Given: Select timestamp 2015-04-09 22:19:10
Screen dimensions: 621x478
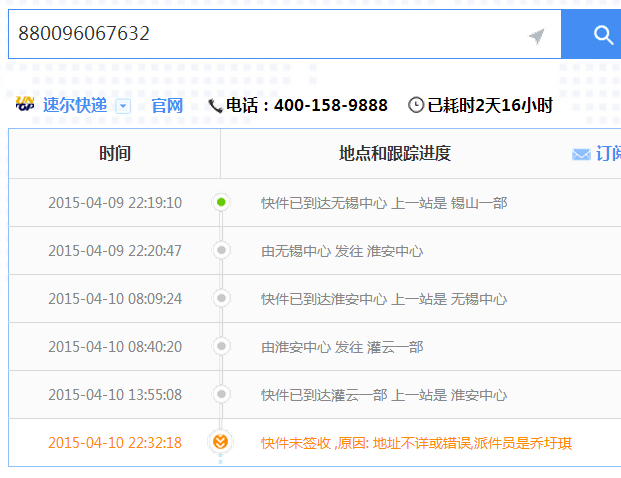Looking at the screenshot, I should pos(115,203).
